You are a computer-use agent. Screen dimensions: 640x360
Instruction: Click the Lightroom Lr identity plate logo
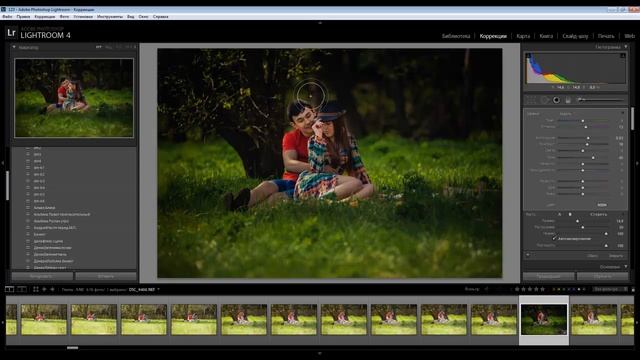pos(11,33)
